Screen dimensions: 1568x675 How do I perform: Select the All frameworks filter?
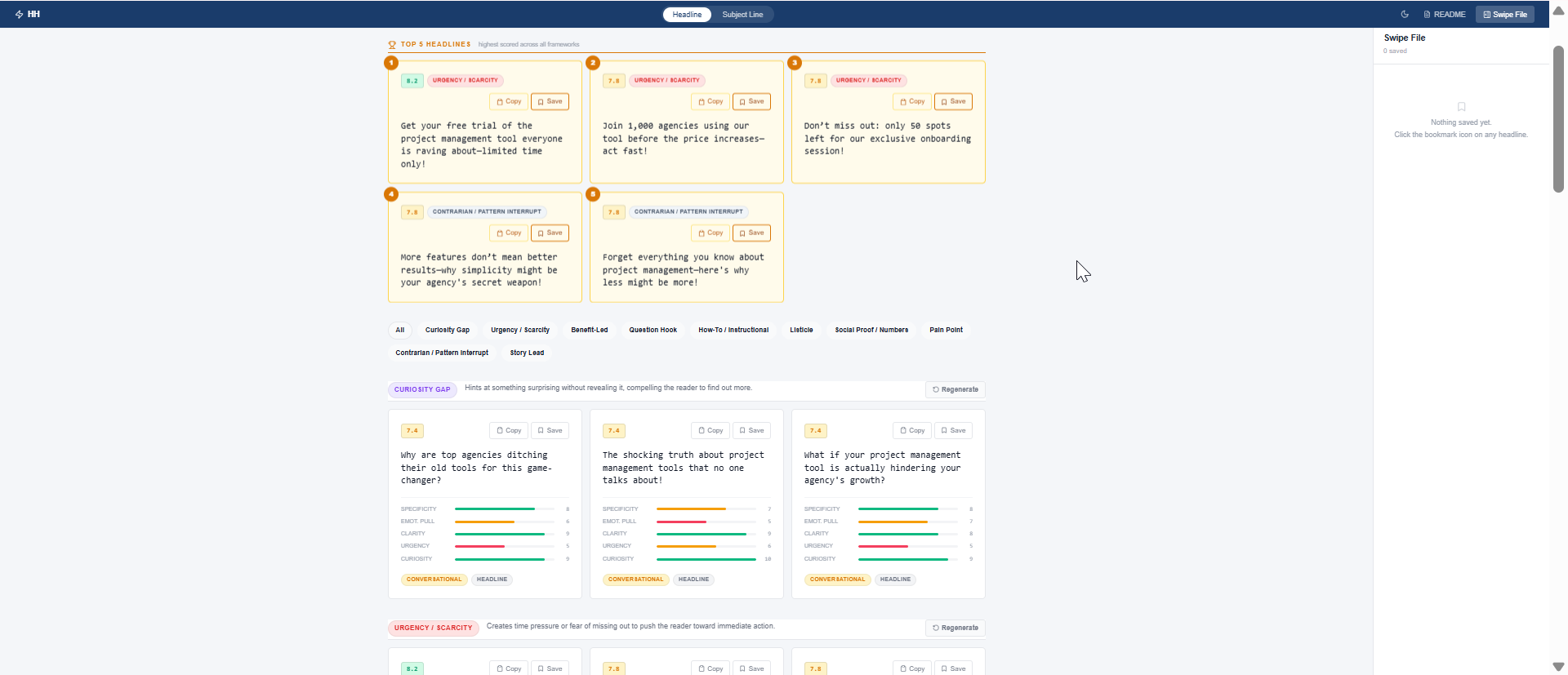click(x=400, y=331)
